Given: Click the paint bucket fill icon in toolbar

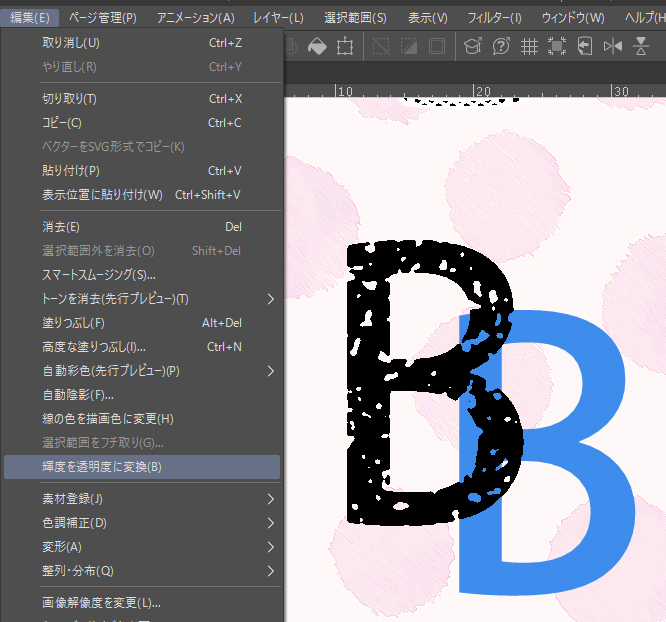Looking at the screenshot, I should 317,47.
